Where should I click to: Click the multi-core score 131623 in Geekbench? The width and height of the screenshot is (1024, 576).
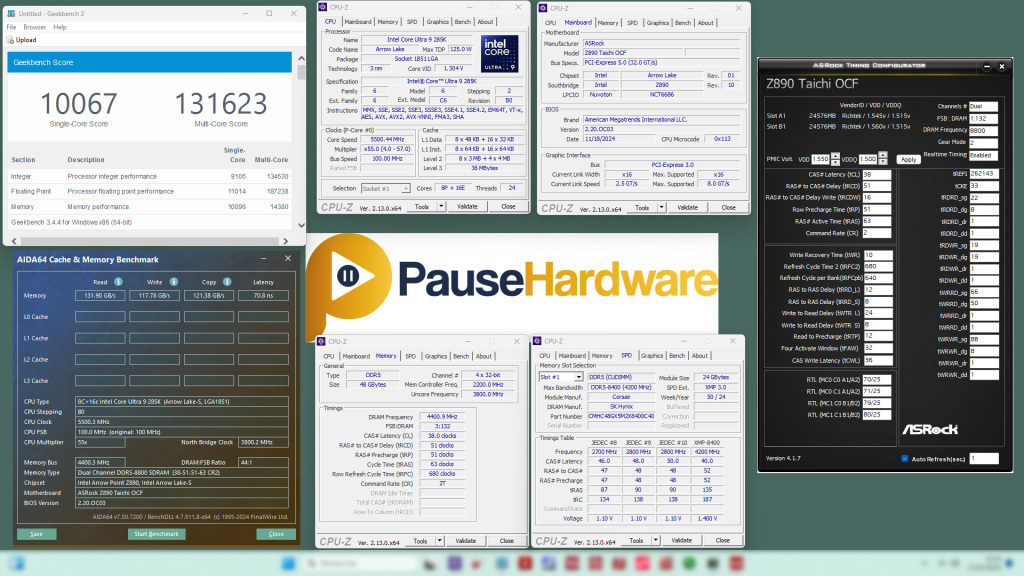pos(221,104)
